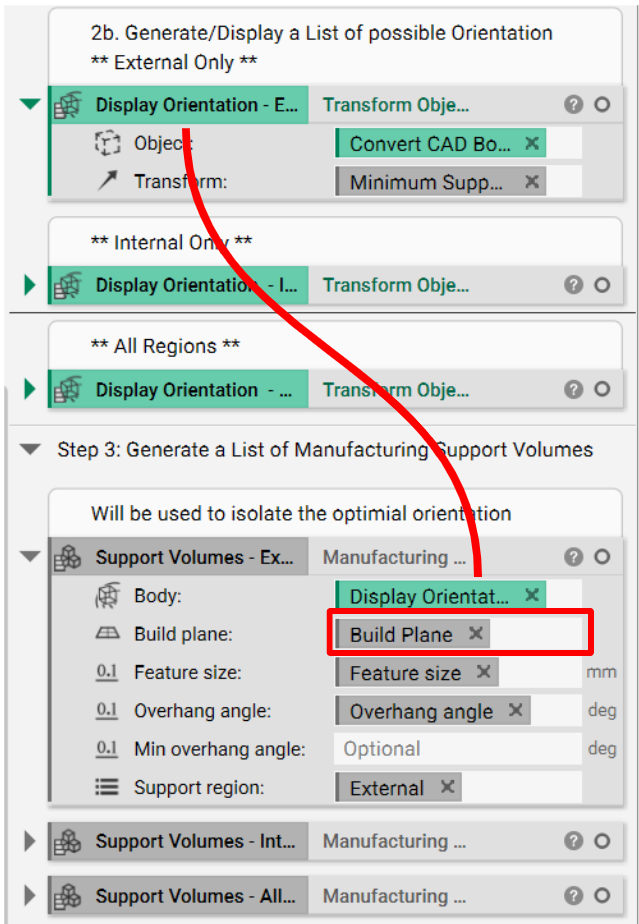
Task: Toggle circle on Support Volumes External block
Action: [602, 557]
